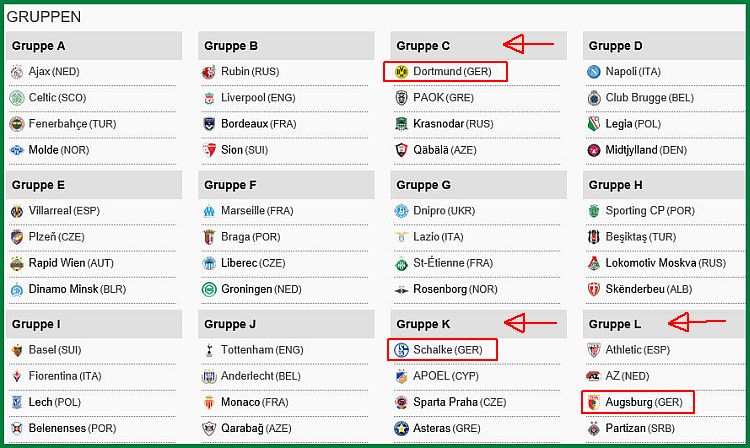This screenshot has width=750, height=448.
Task: Open the Celtic (SCO) team link
Action: coord(57,98)
